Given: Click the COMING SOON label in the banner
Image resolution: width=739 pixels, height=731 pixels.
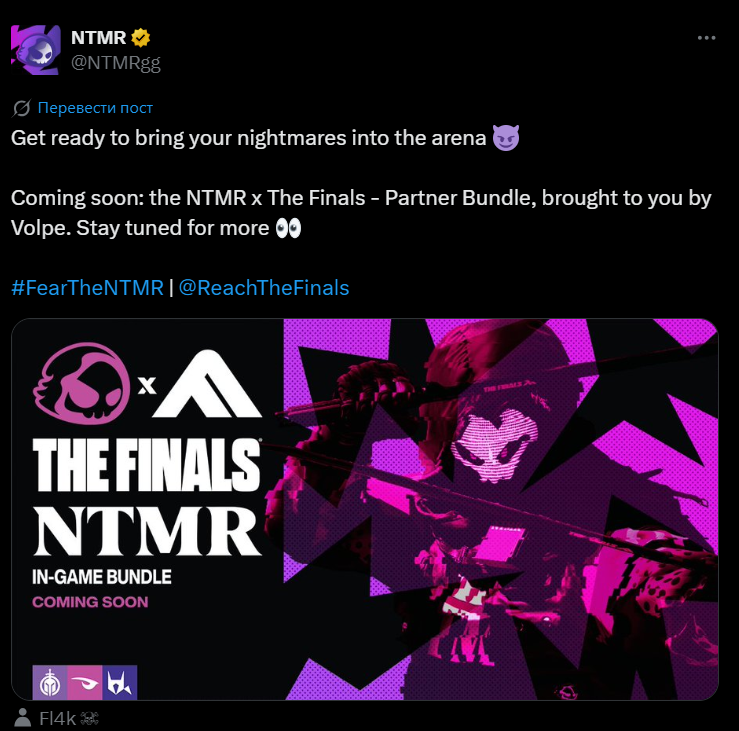Looking at the screenshot, I should click(x=90, y=602).
